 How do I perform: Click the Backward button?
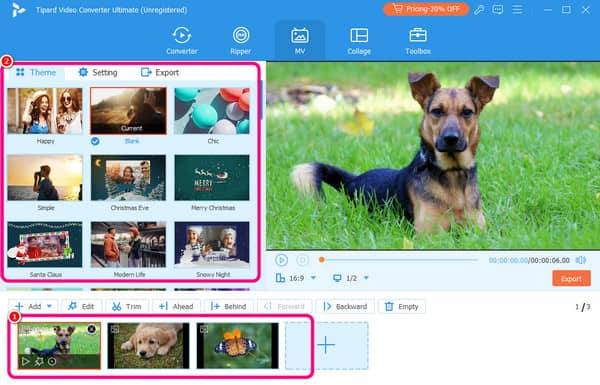click(x=346, y=307)
